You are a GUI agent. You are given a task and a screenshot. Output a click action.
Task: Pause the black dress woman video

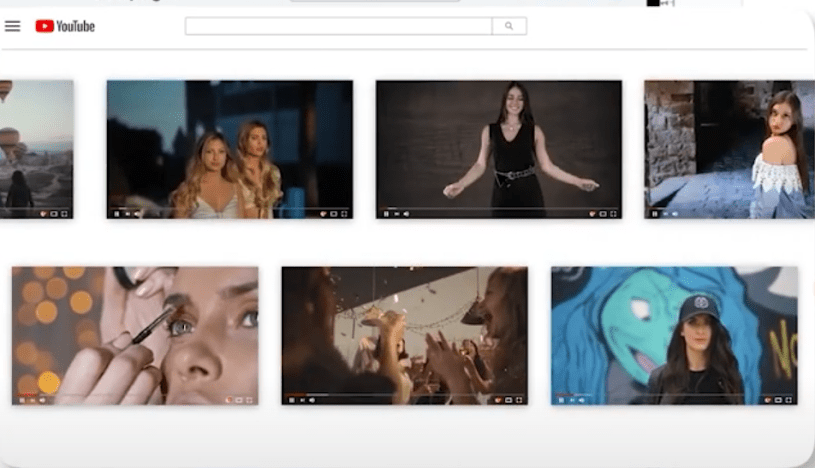point(386,214)
